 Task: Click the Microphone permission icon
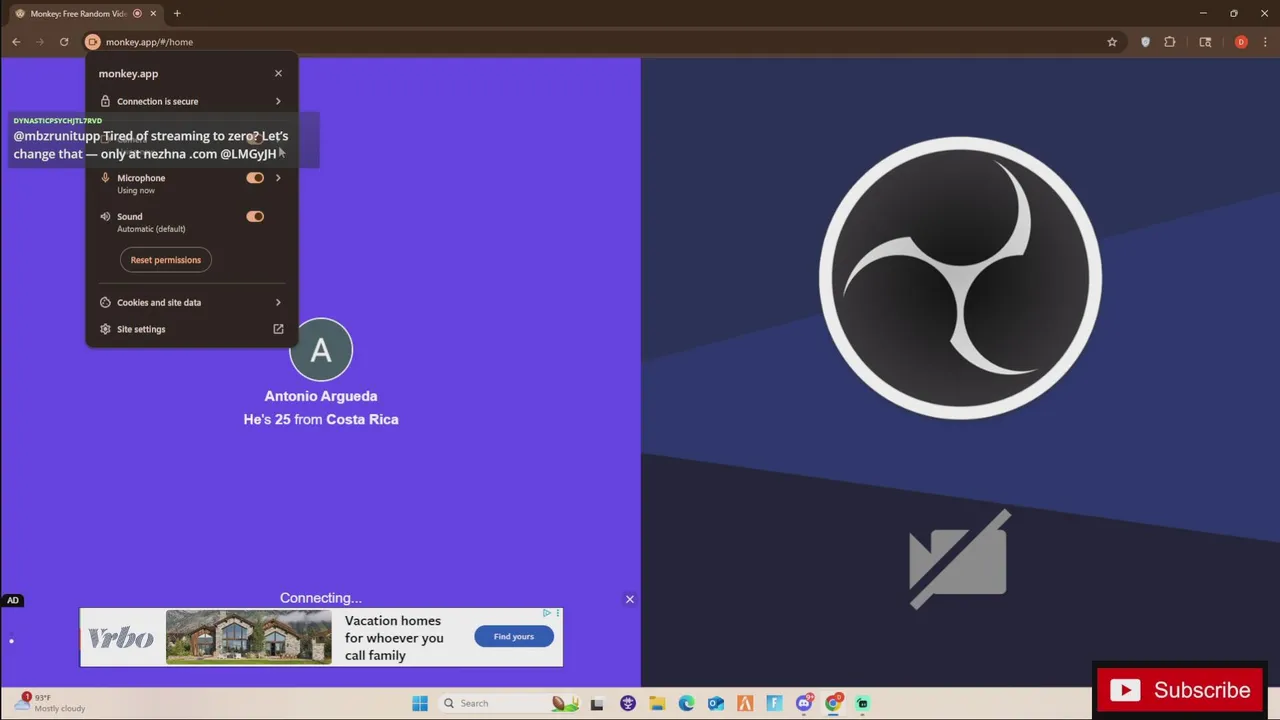pyautogui.click(x=105, y=178)
